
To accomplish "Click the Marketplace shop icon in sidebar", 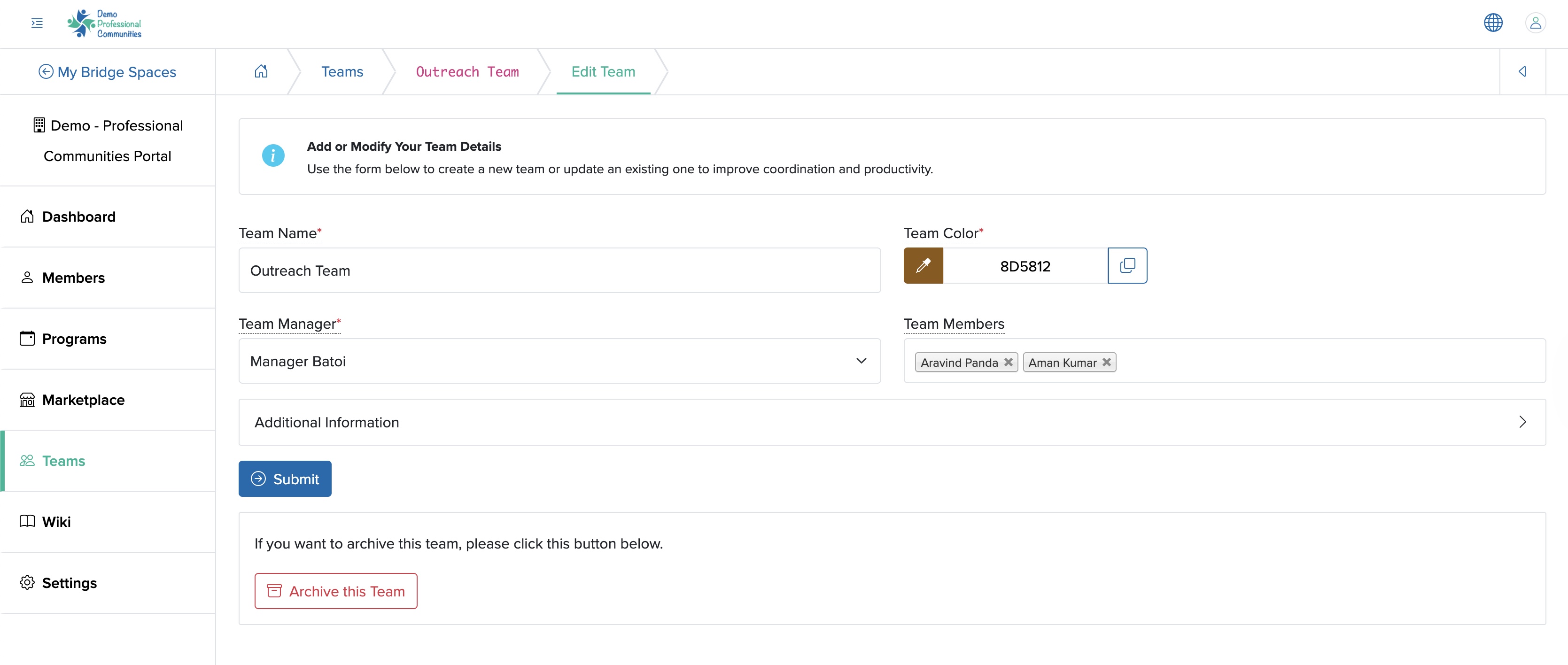I will point(27,400).
